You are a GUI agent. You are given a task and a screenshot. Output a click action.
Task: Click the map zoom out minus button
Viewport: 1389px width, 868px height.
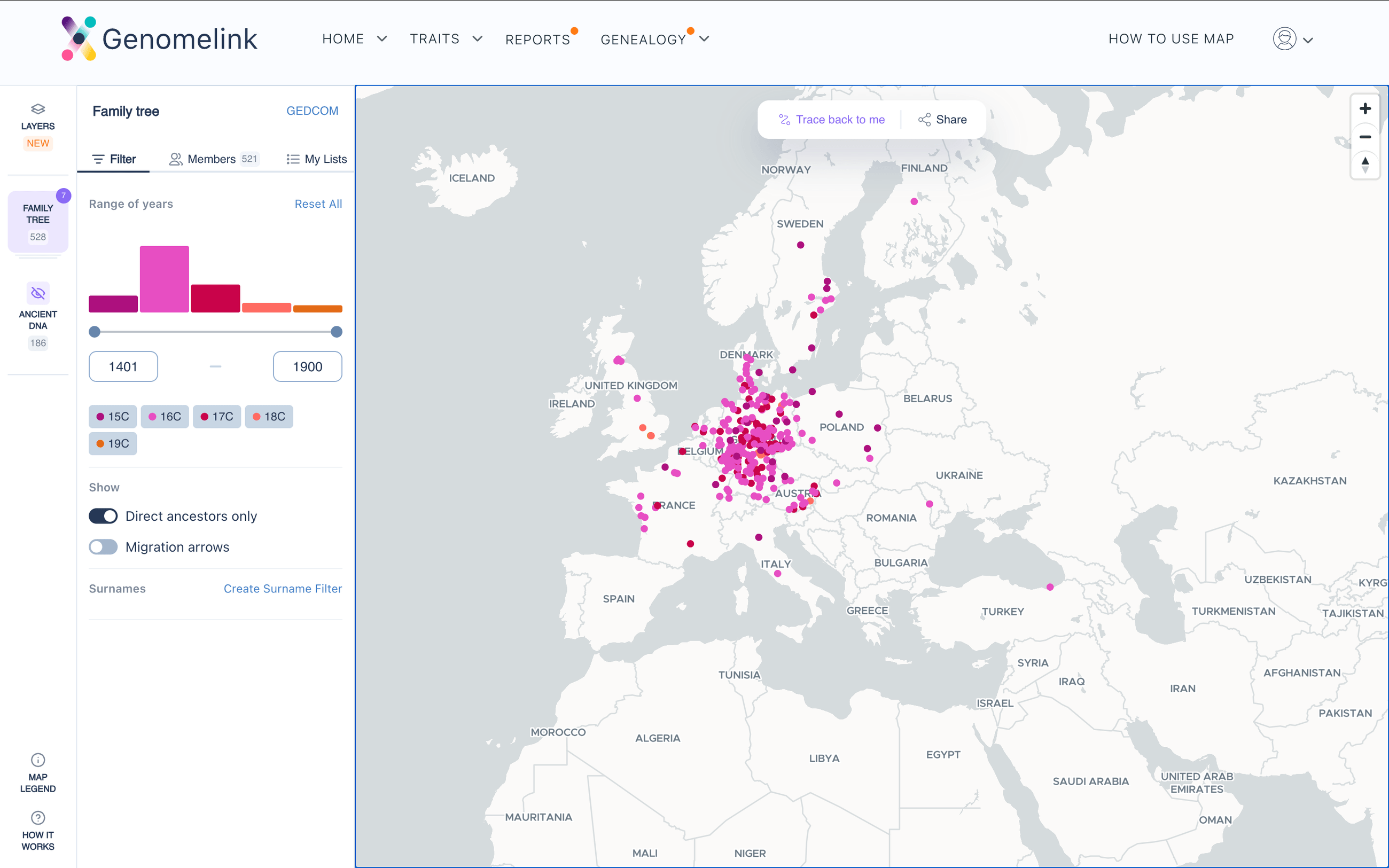(x=1365, y=137)
